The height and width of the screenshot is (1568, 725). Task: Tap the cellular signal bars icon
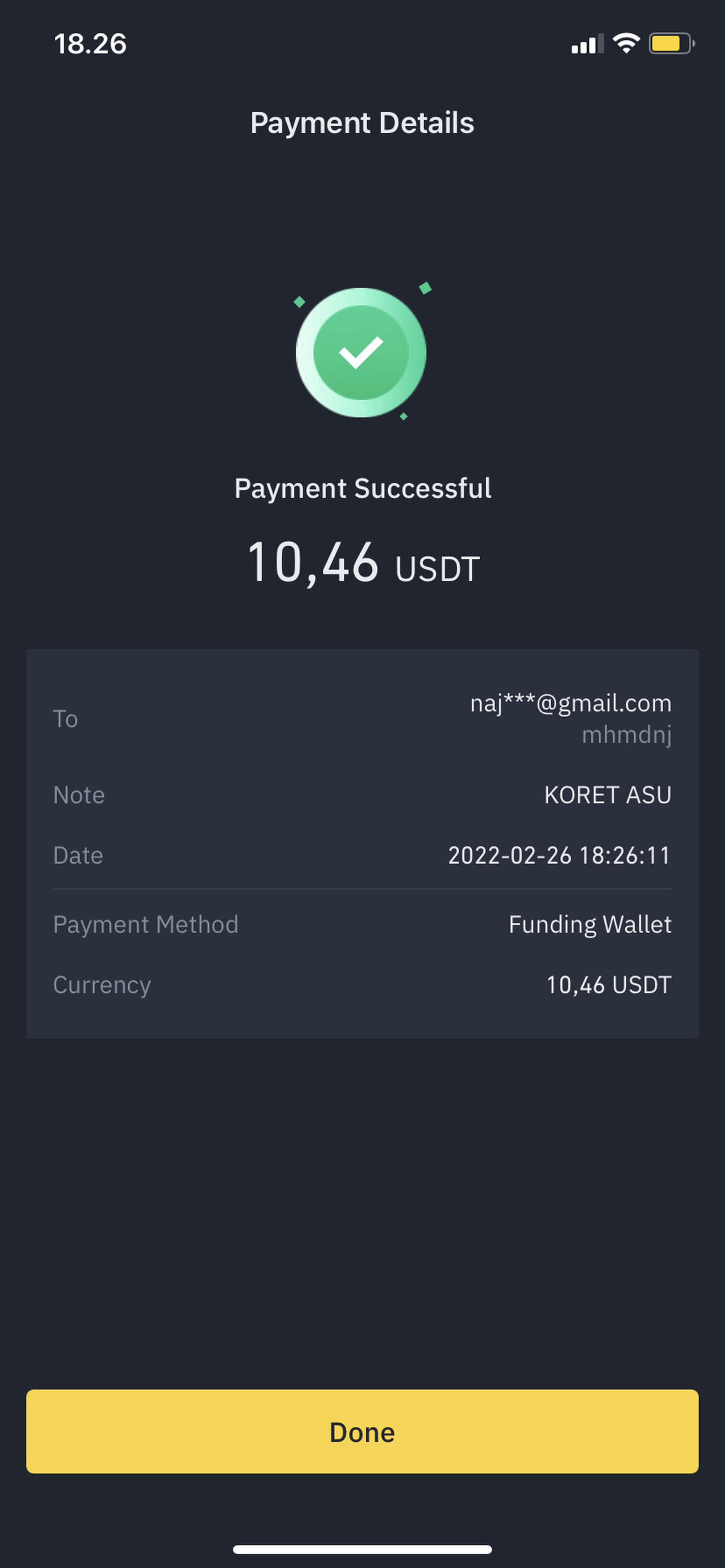(x=587, y=44)
